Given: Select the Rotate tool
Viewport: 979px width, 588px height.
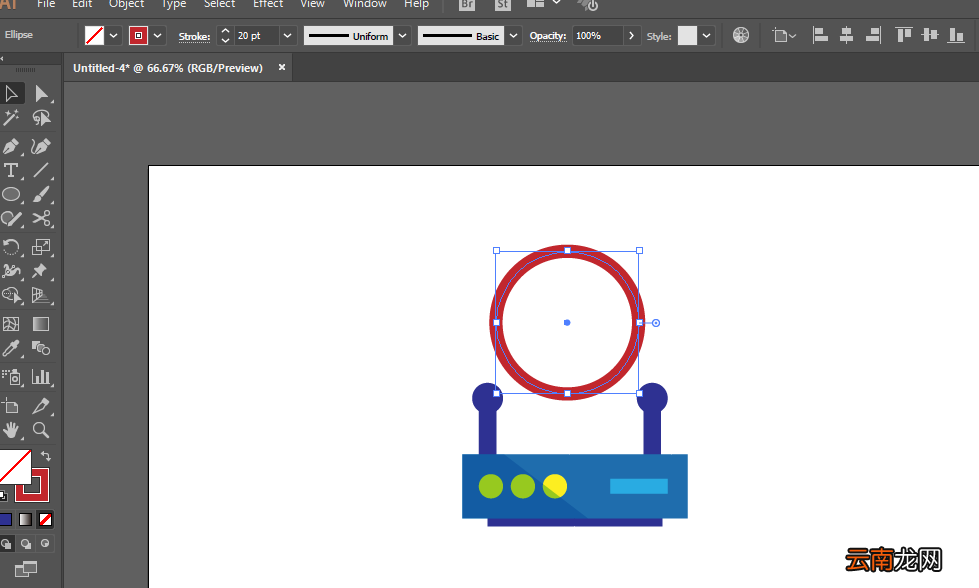Looking at the screenshot, I should pyautogui.click(x=11, y=247).
